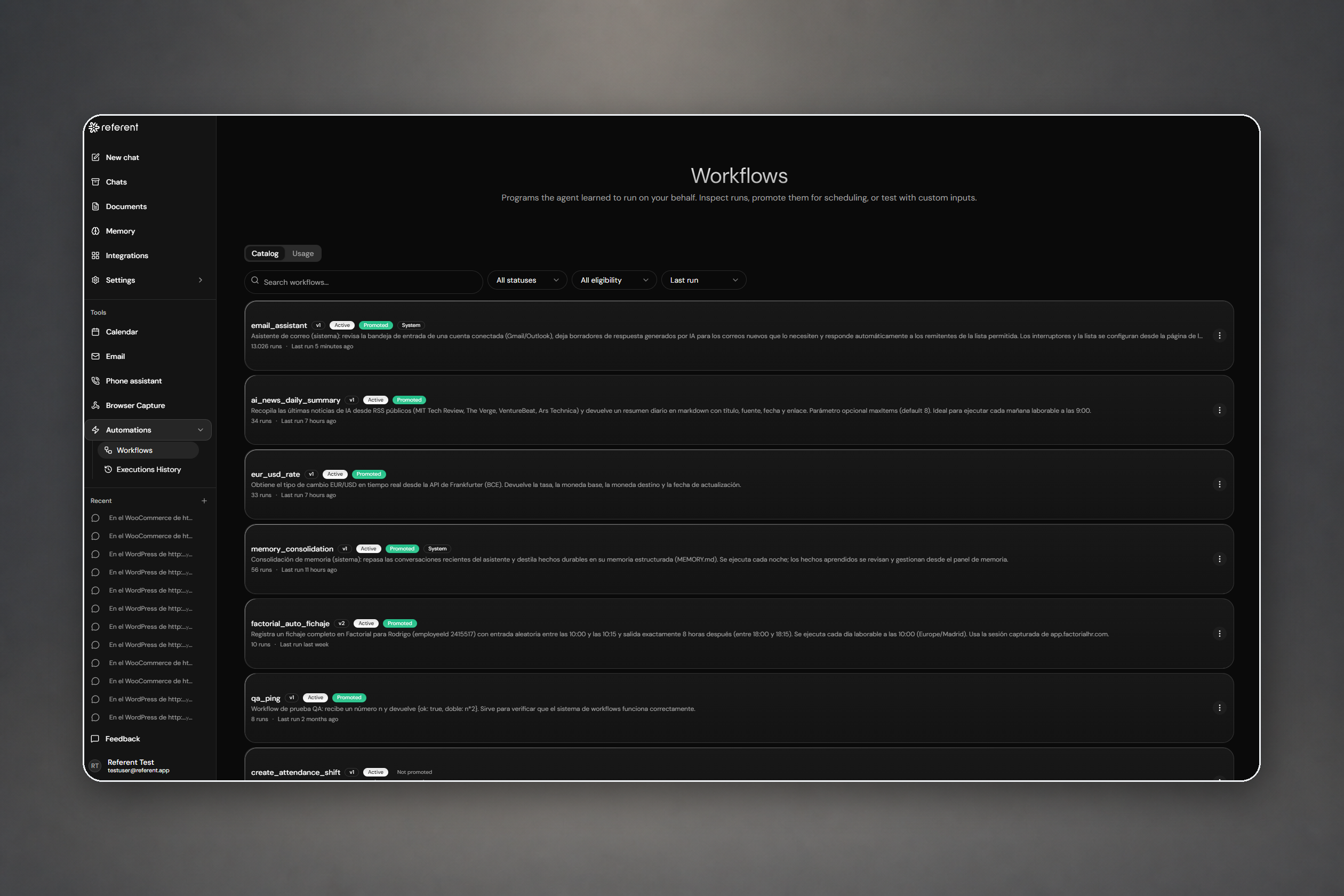Open more options for ai_news_daily_summary workflow

[1219, 410]
